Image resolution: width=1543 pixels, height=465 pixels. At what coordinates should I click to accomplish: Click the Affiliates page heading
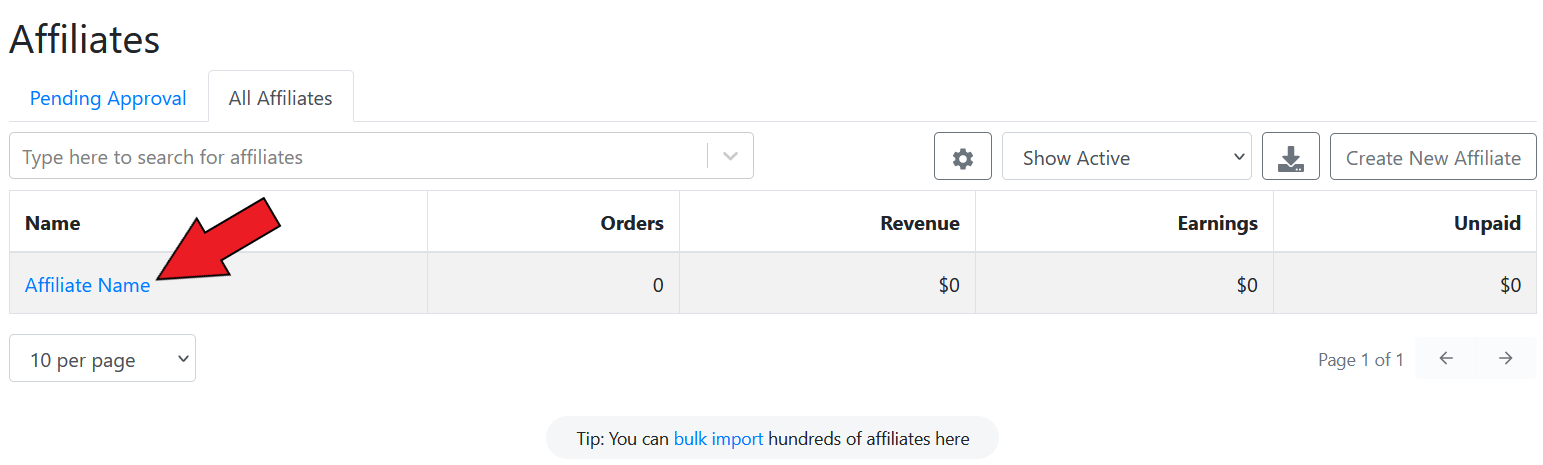click(x=84, y=40)
